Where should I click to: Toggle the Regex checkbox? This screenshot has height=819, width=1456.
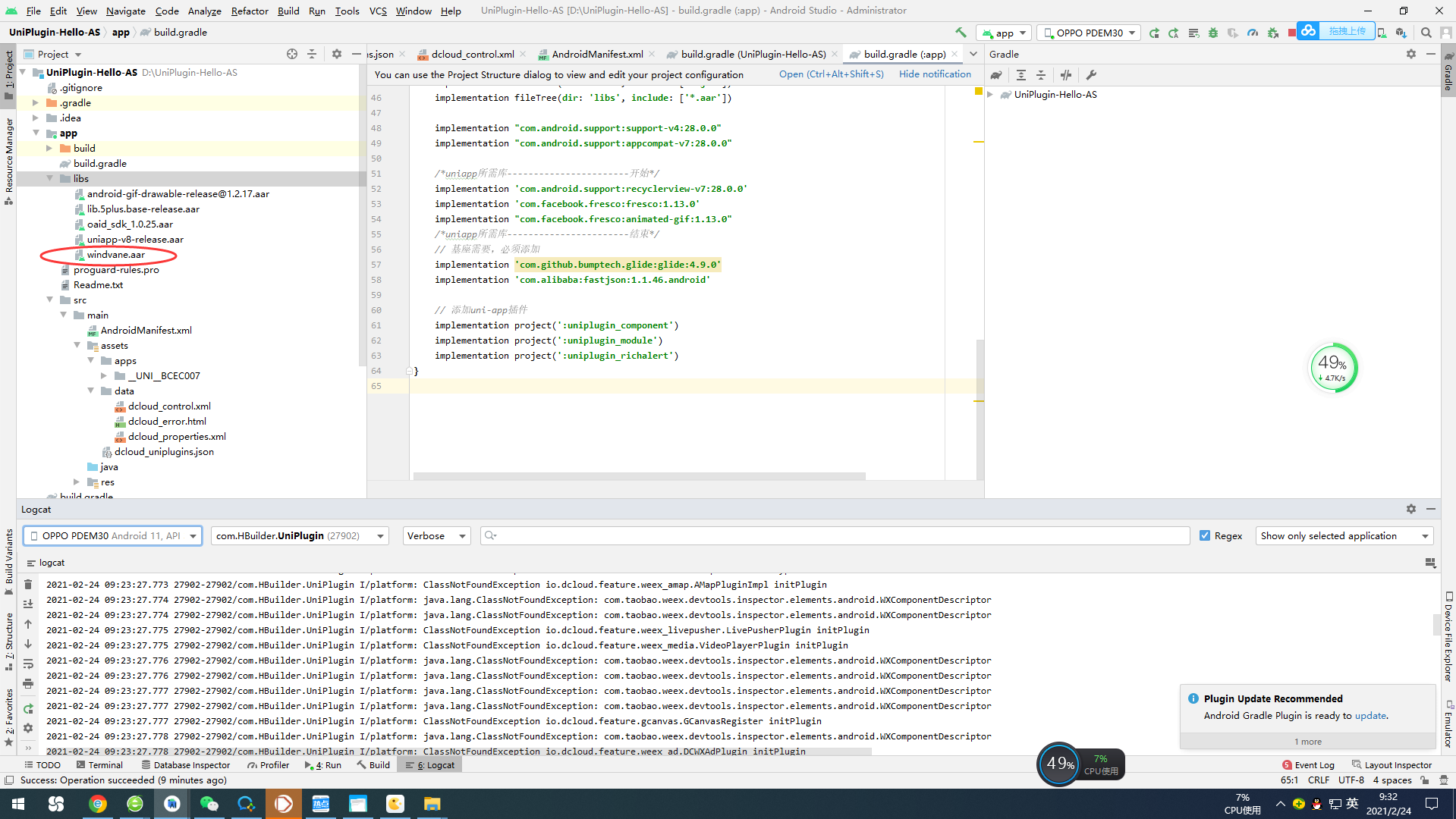[1205, 535]
